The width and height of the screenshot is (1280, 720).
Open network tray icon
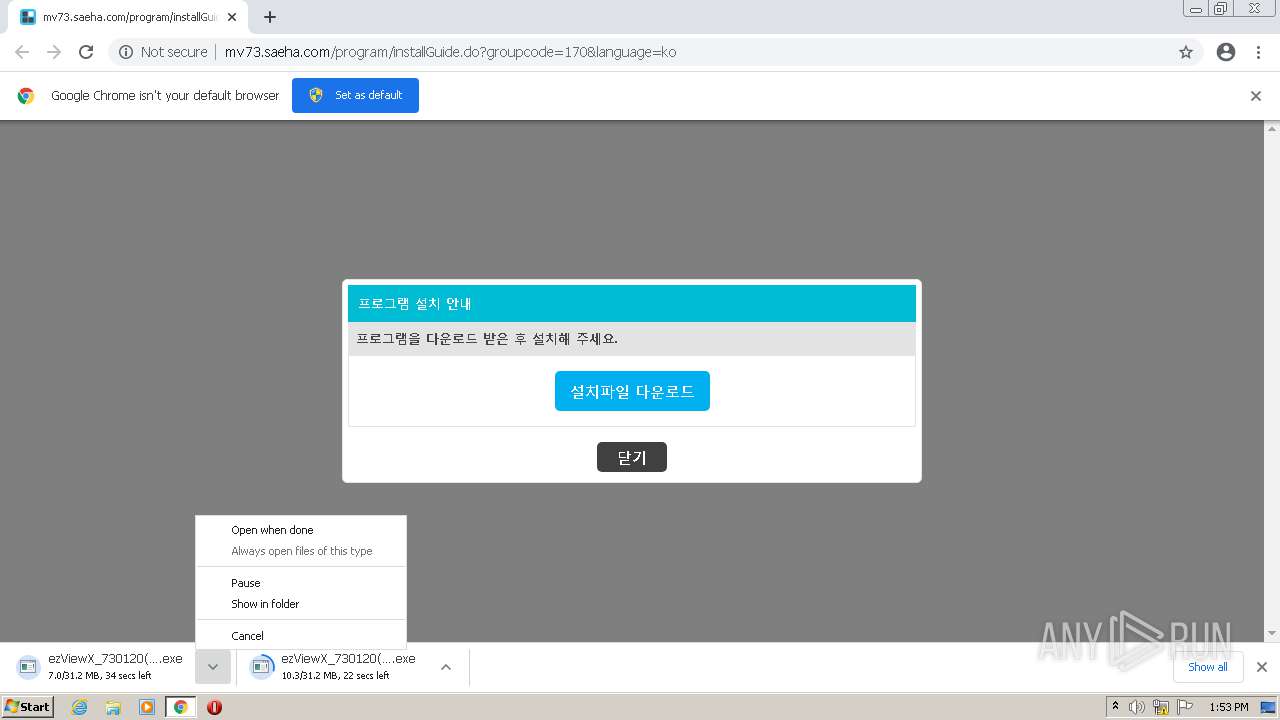click(x=1161, y=707)
